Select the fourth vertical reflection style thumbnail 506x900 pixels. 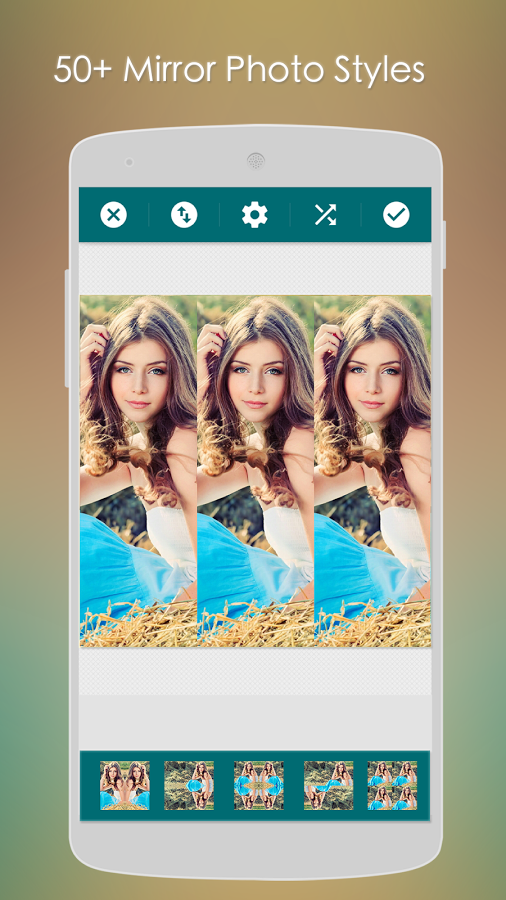tap(329, 785)
